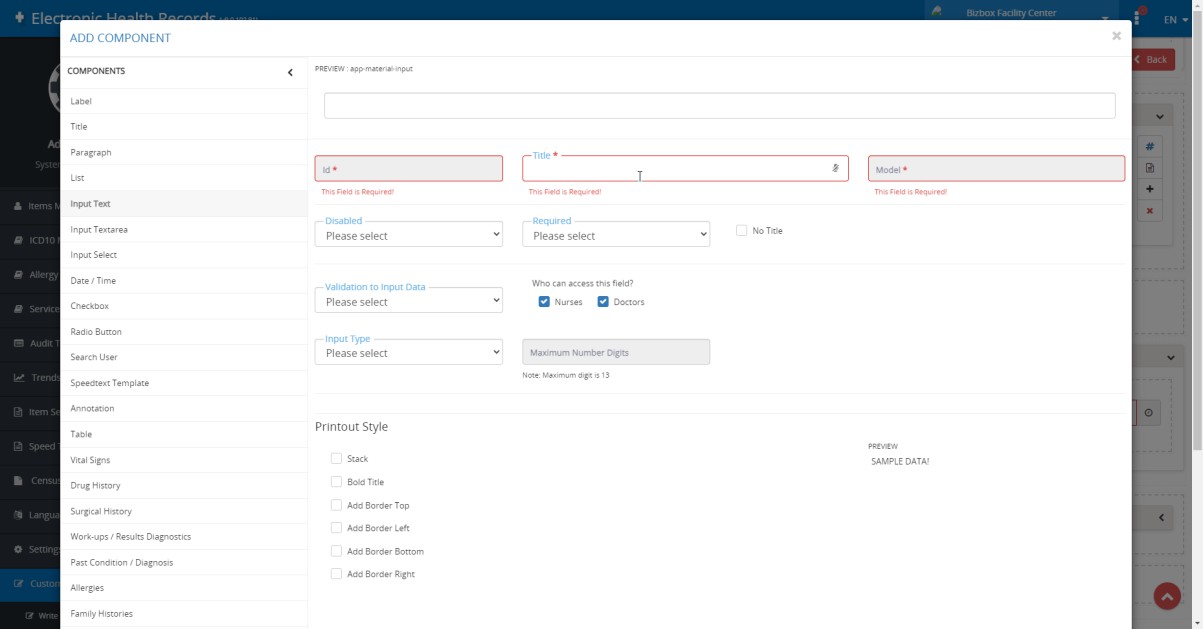Expand the Input Type dropdown
1203x629 pixels.
point(408,353)
